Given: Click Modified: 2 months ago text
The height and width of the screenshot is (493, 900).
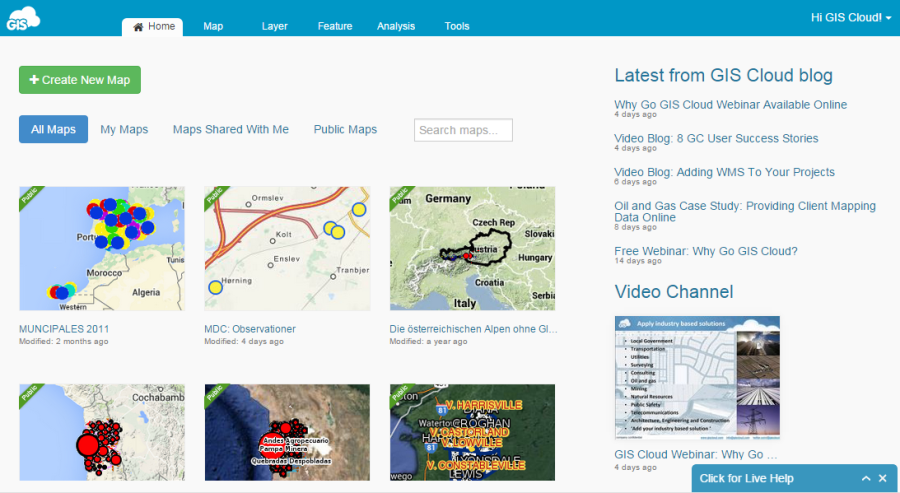Looking at the screenshot, I should [x=64, y=341].
